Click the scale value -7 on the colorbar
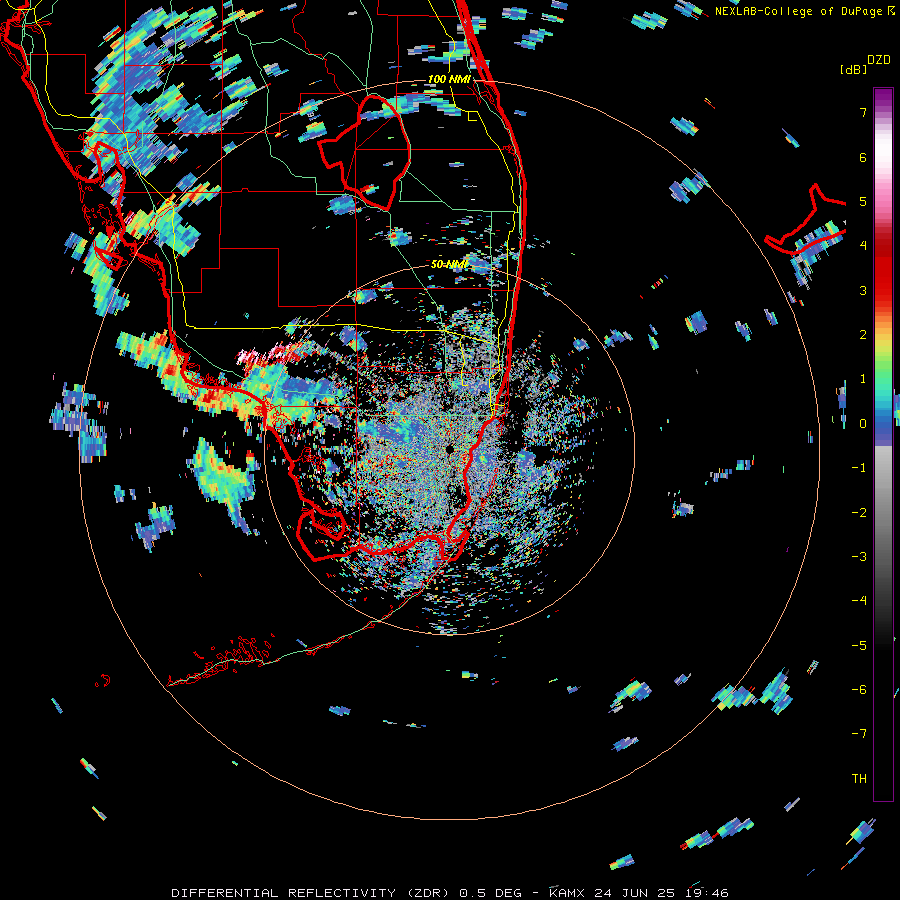The width and height of the screenshot is (900, 900). coord(859,734)
